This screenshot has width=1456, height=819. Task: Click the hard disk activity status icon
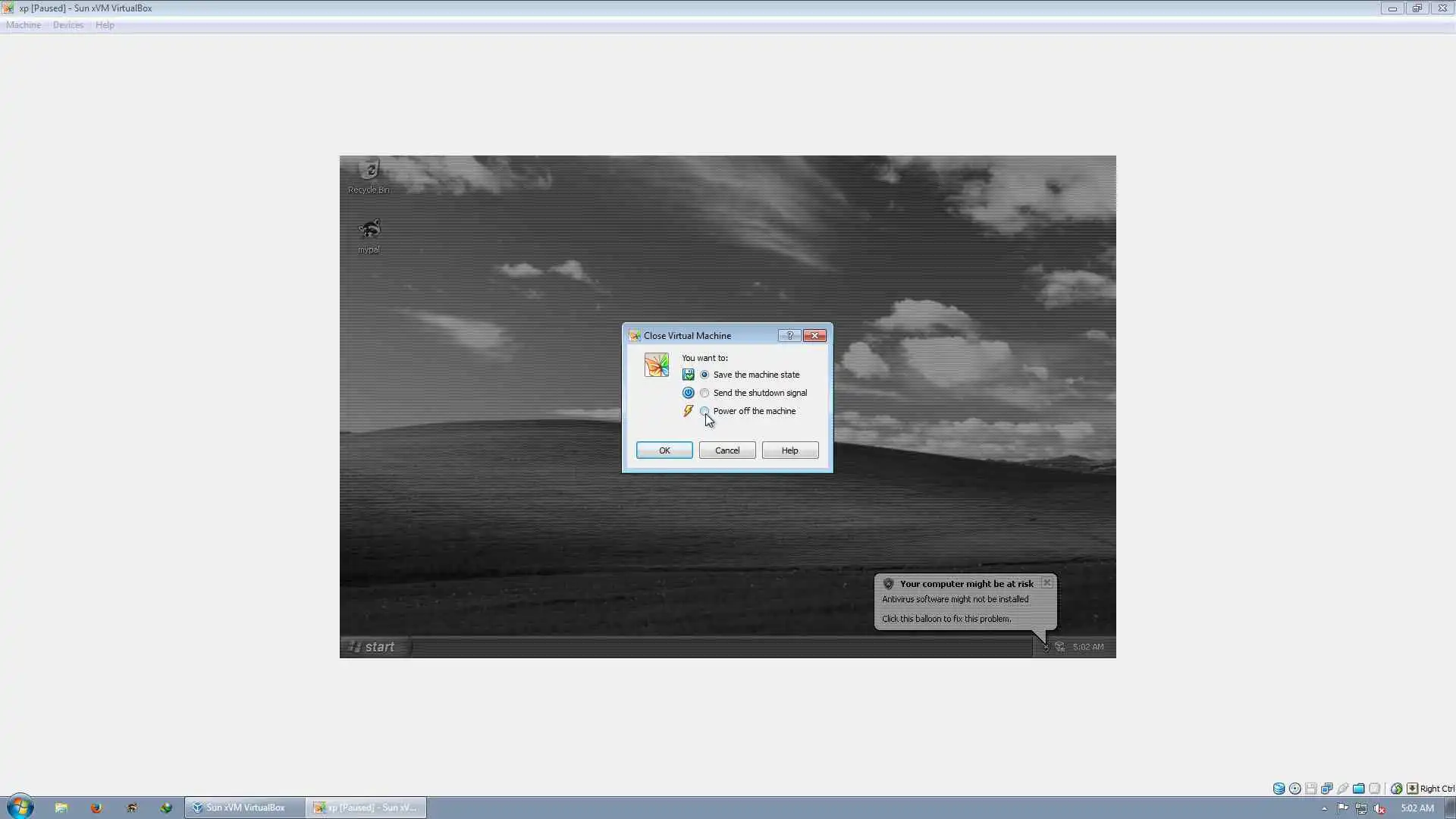point(1279,789)
